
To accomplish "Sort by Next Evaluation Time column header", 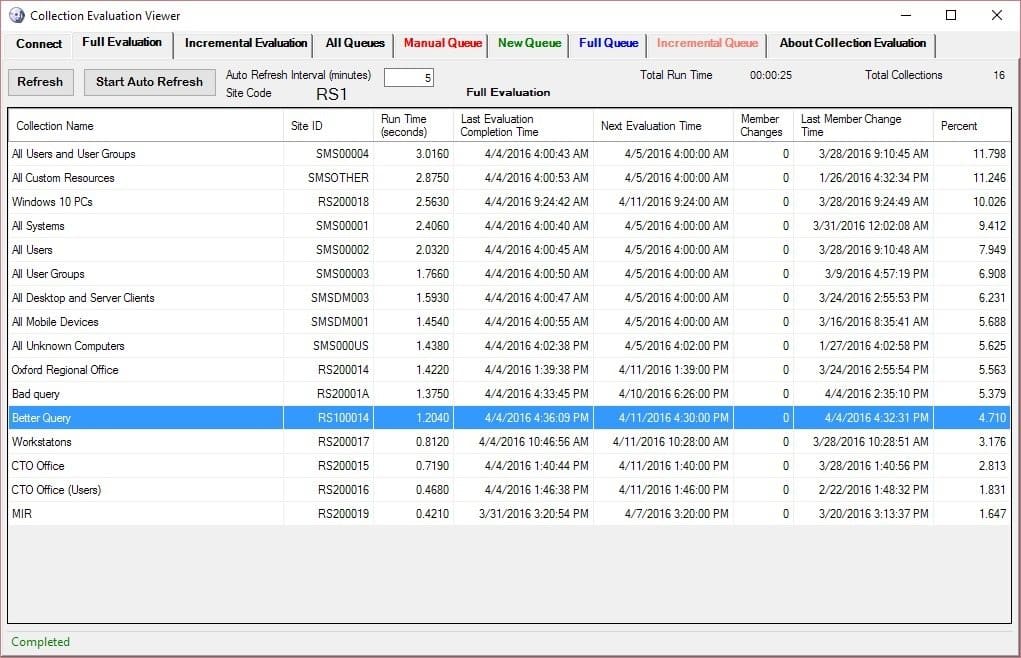I will [x=664, y=126].
